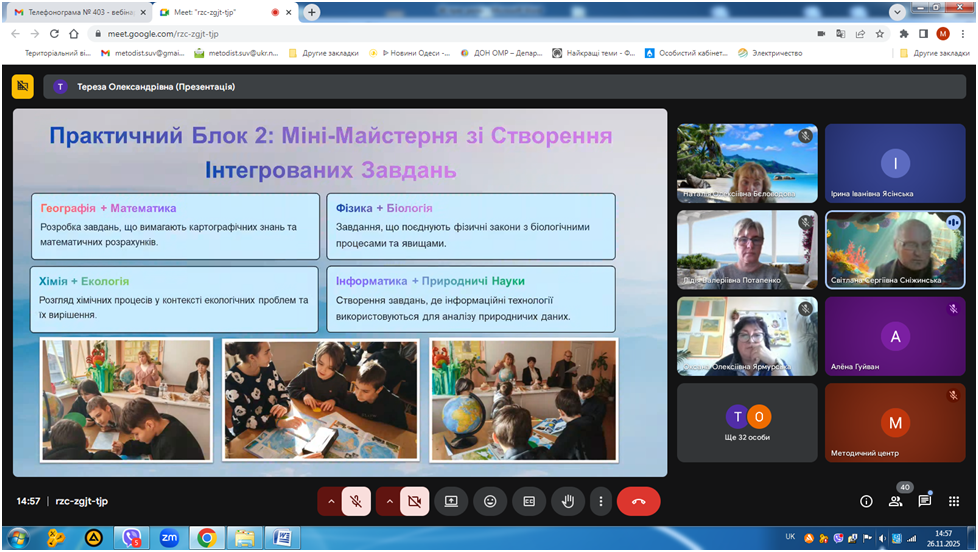The image size is (978, 552).
Task: Open the emoji reactions panel
Action: click(x=490, y=501)
